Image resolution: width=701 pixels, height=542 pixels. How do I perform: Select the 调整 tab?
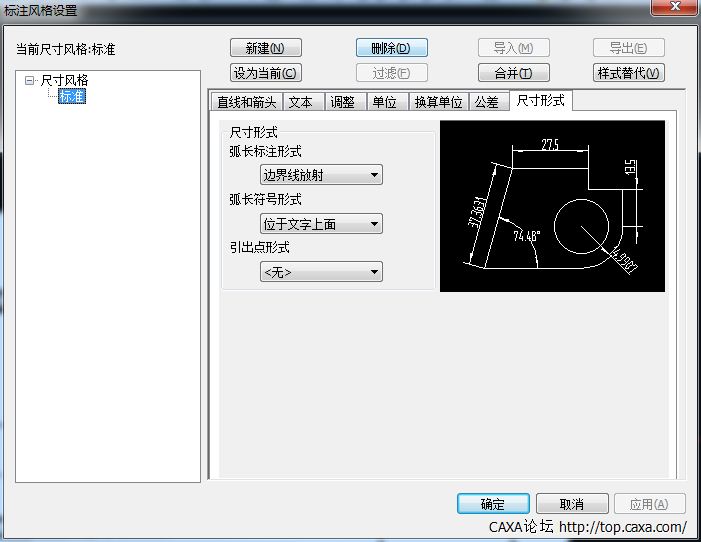coord(342,102)
